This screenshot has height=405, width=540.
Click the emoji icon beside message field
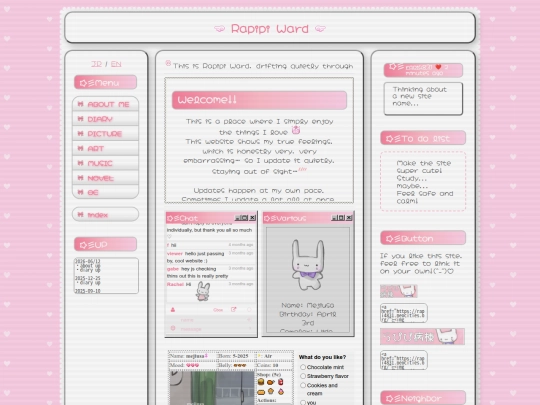(173, 328)
